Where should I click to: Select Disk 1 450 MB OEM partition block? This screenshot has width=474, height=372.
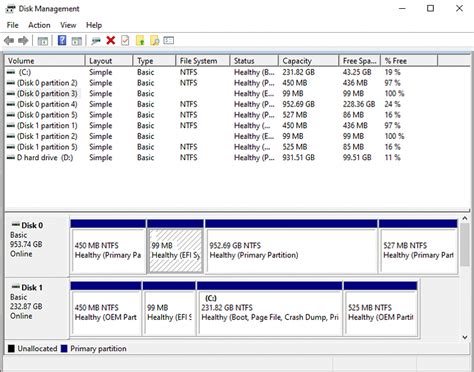click(x=106, y=309)
